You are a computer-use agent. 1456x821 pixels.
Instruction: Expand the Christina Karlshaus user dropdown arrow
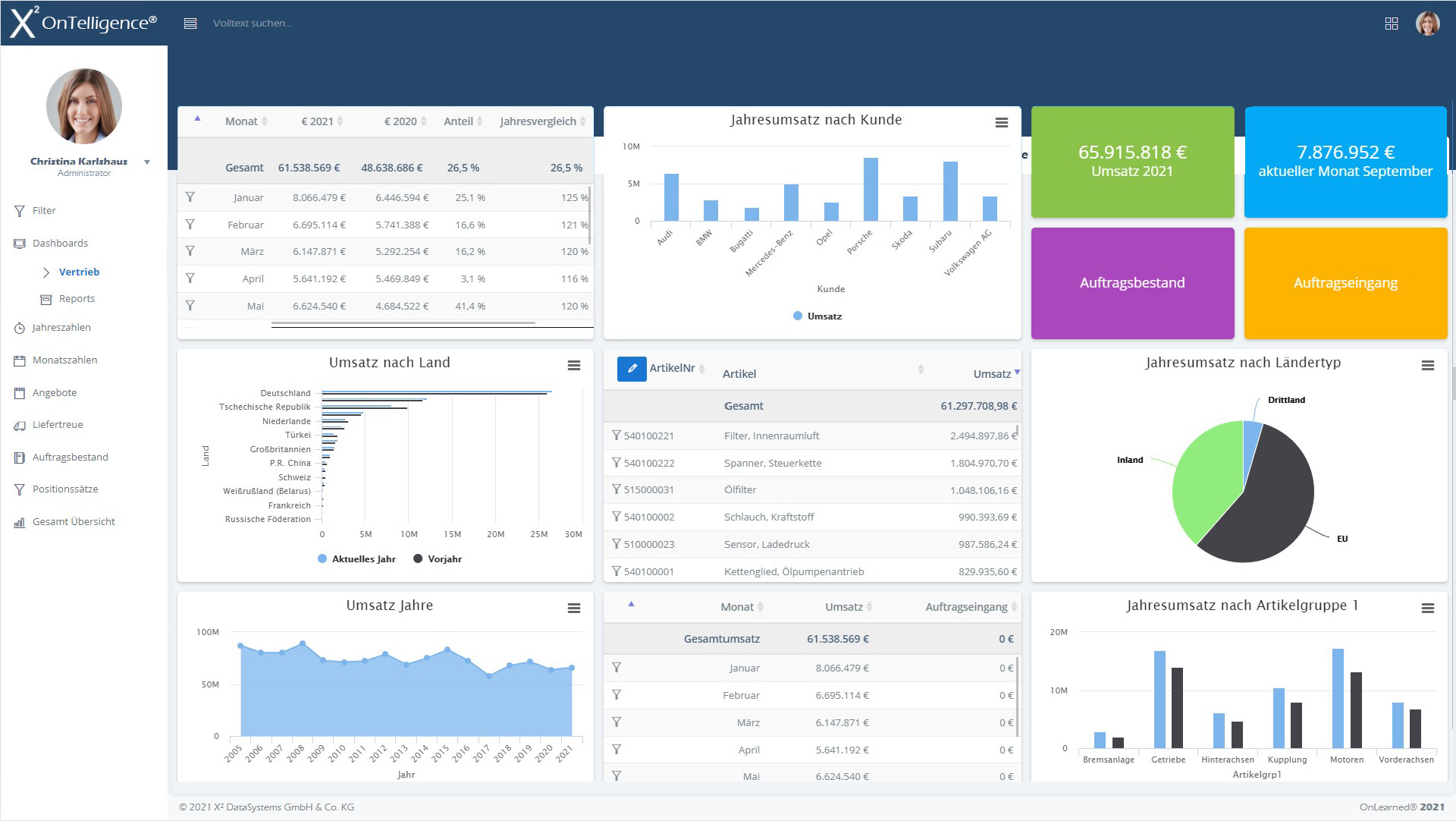coord(147,162)
